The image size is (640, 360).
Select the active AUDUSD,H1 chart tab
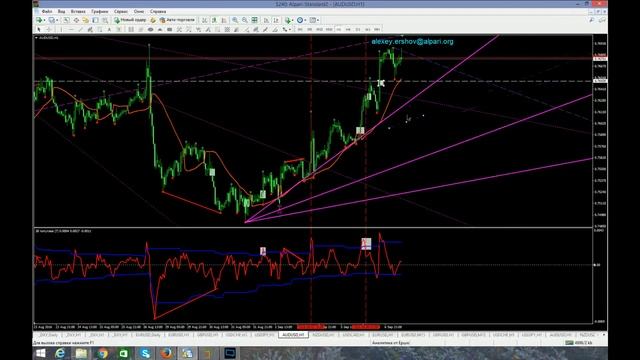click(x=293, y=335)
